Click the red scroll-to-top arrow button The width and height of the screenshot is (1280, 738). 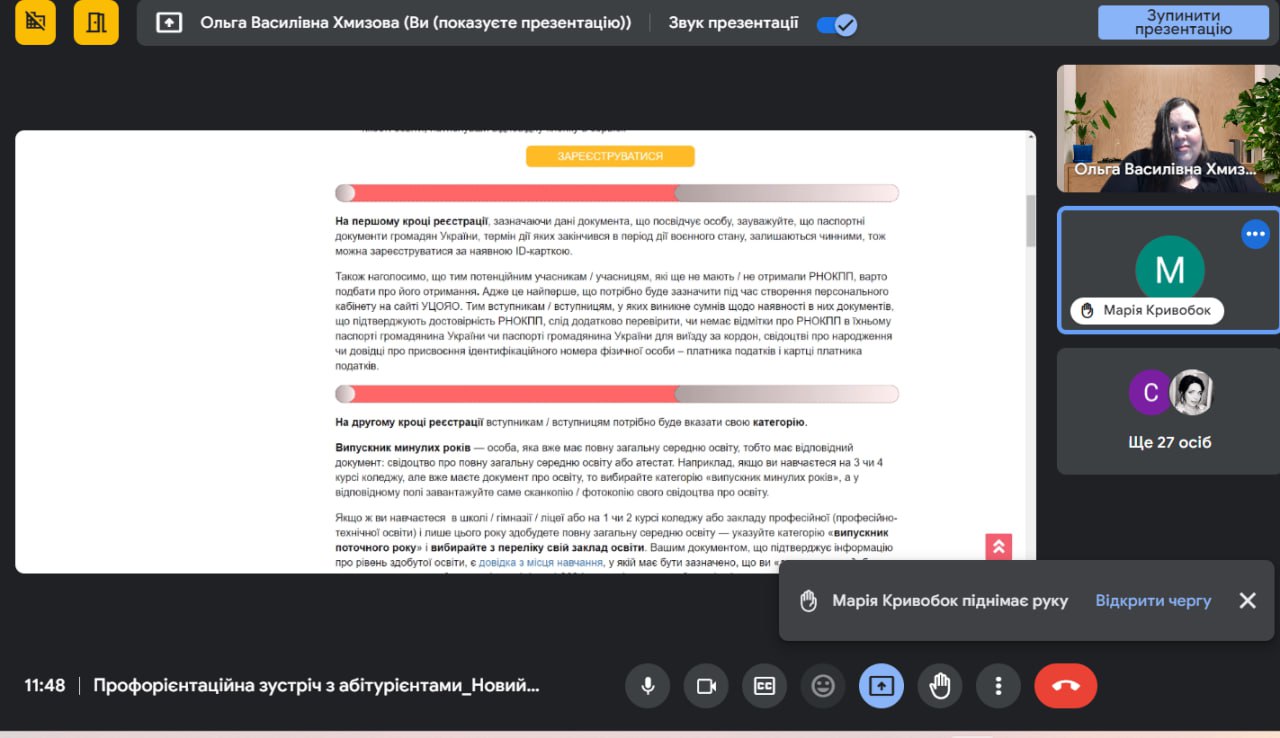pos(998,546)
